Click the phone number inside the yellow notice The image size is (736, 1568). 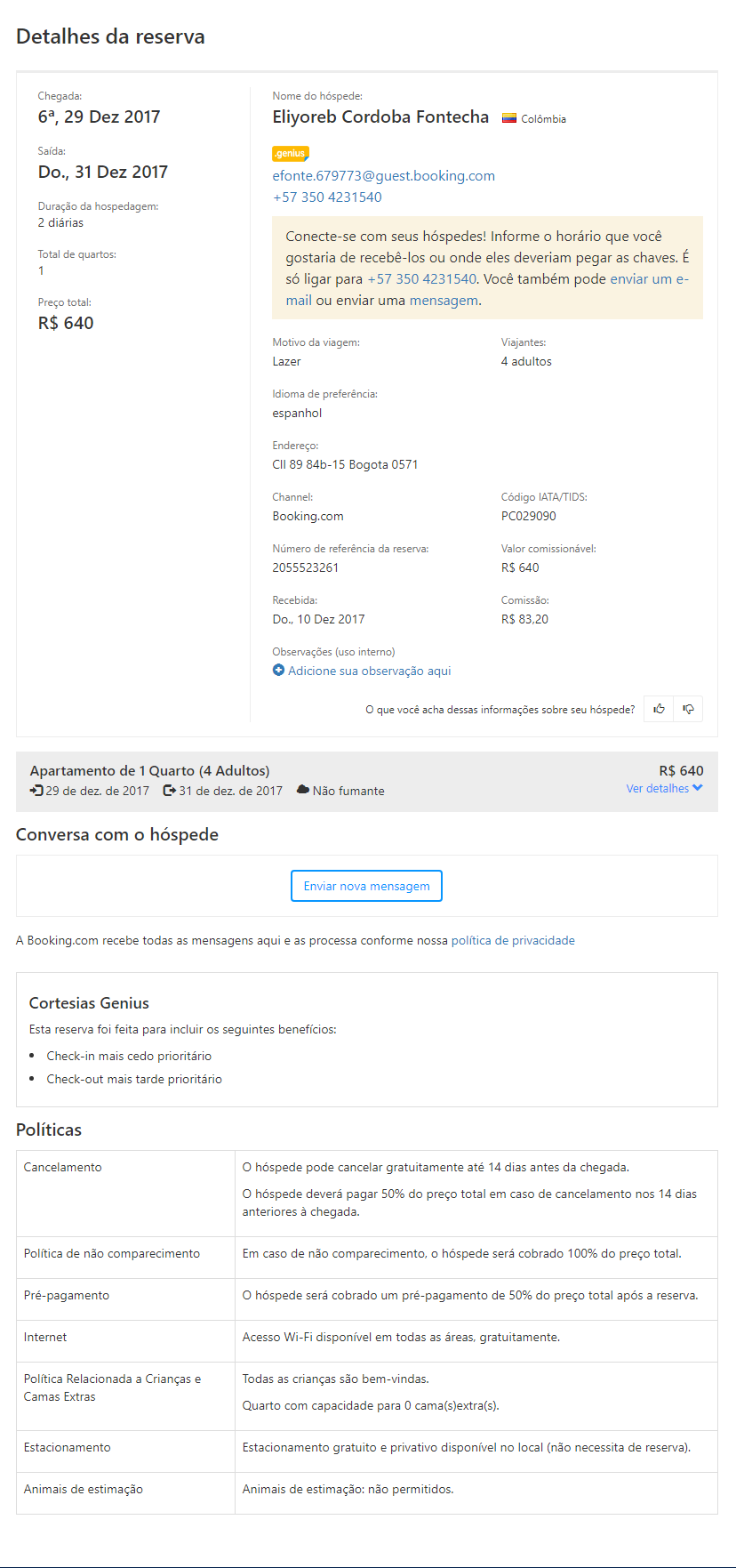[x=422, y=279]
